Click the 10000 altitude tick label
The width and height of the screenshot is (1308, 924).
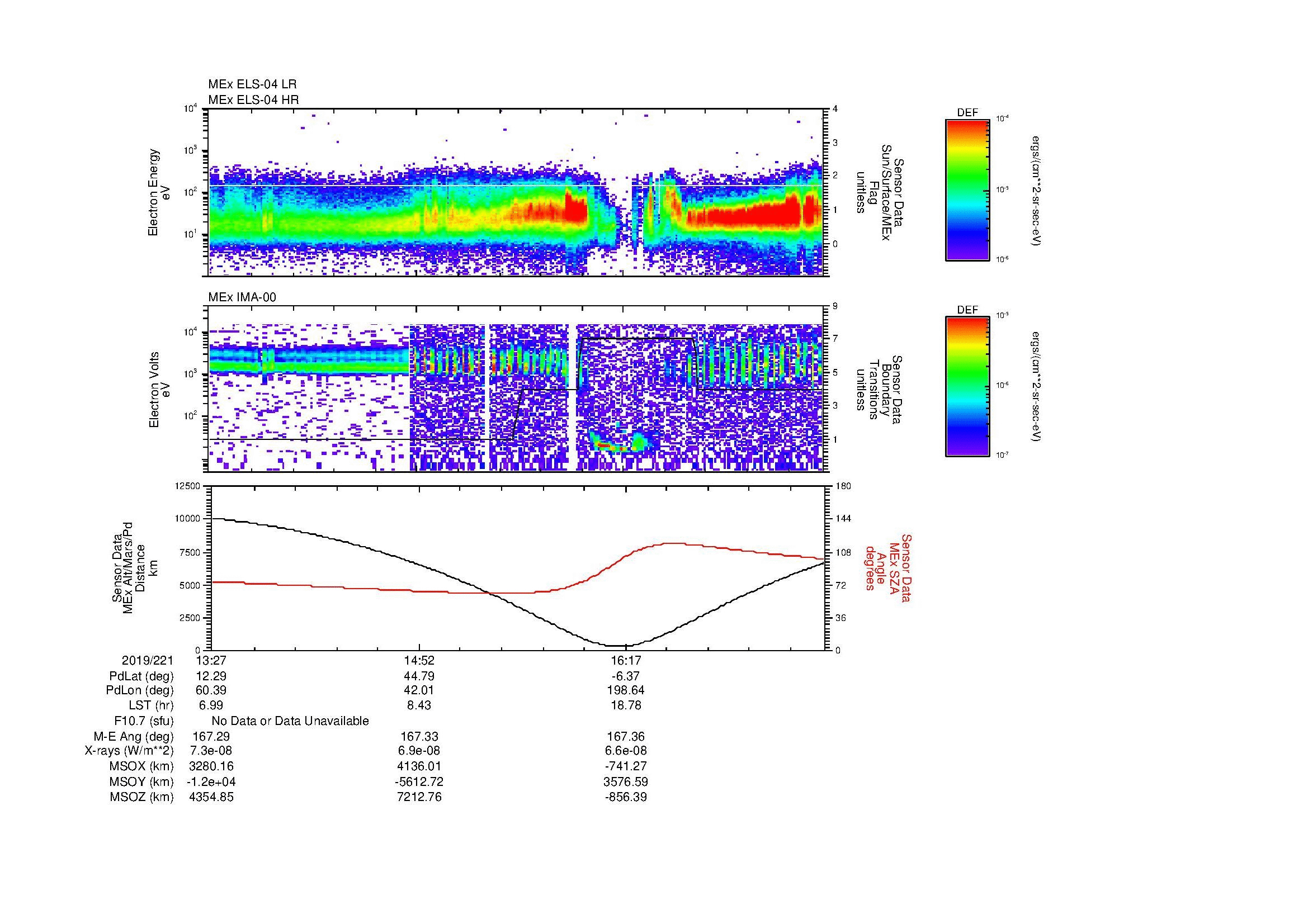(x=188, y=519)
